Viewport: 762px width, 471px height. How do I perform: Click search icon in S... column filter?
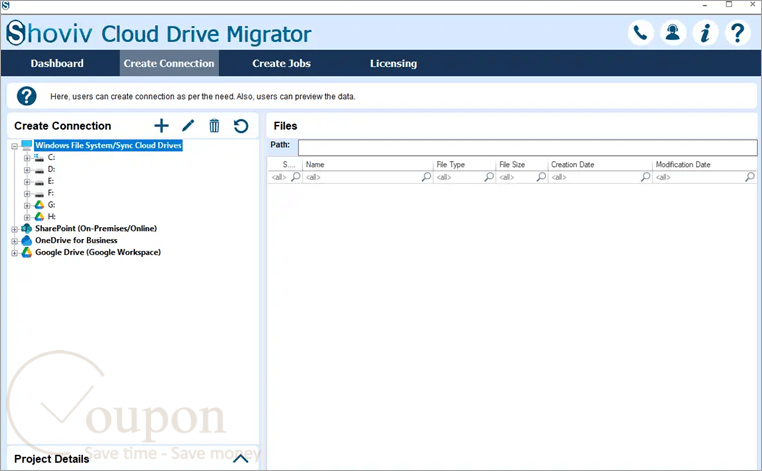click(x=295, y=177)
